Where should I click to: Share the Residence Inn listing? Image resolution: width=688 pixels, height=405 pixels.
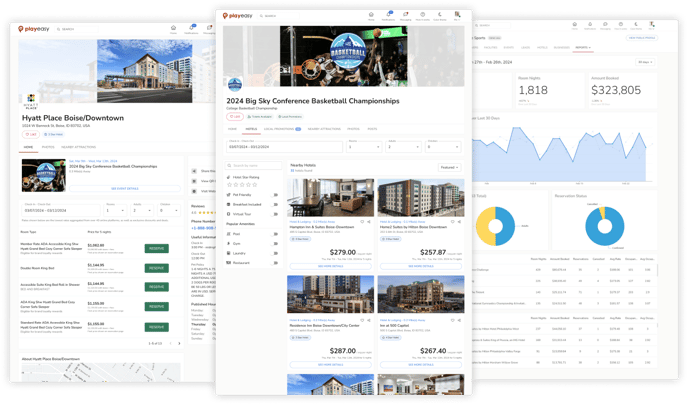tap(369, 320)
